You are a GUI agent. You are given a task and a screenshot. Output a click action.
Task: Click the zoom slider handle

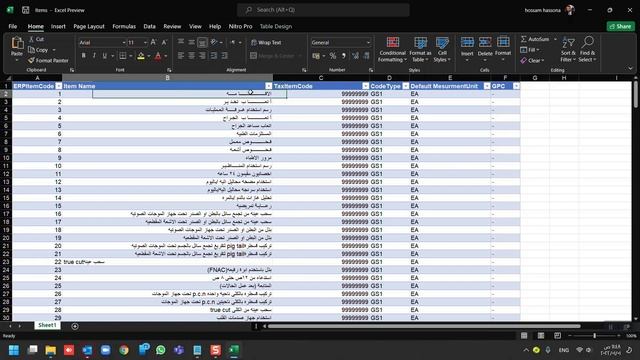(x=594, y=336)
